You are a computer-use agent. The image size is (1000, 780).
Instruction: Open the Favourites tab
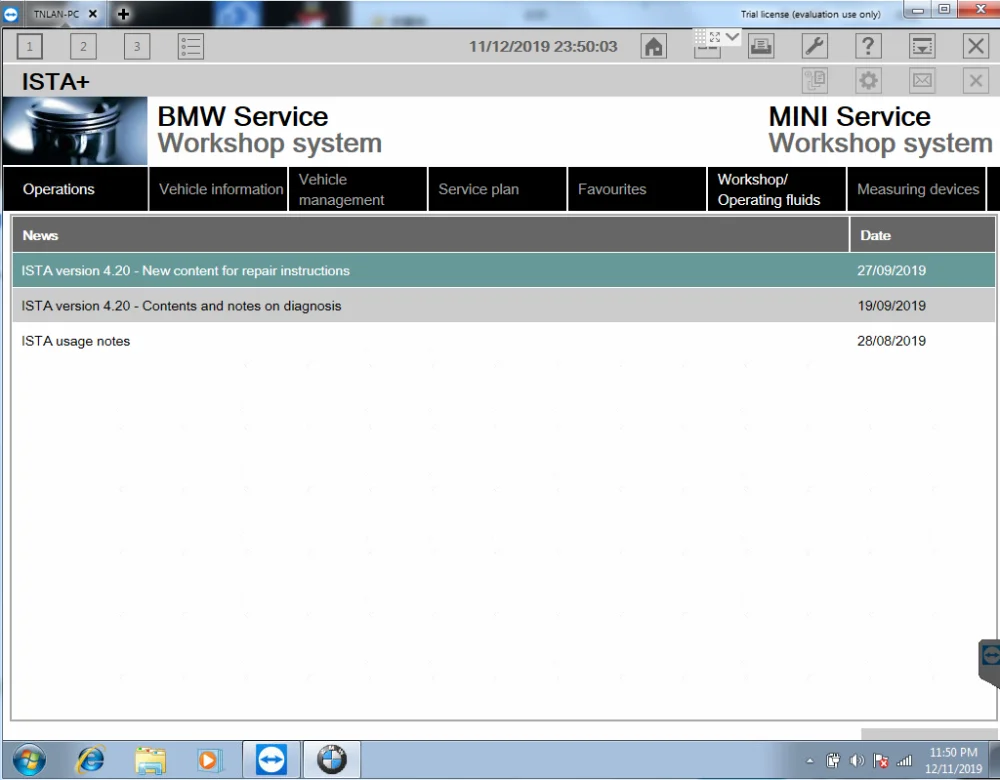637,189
